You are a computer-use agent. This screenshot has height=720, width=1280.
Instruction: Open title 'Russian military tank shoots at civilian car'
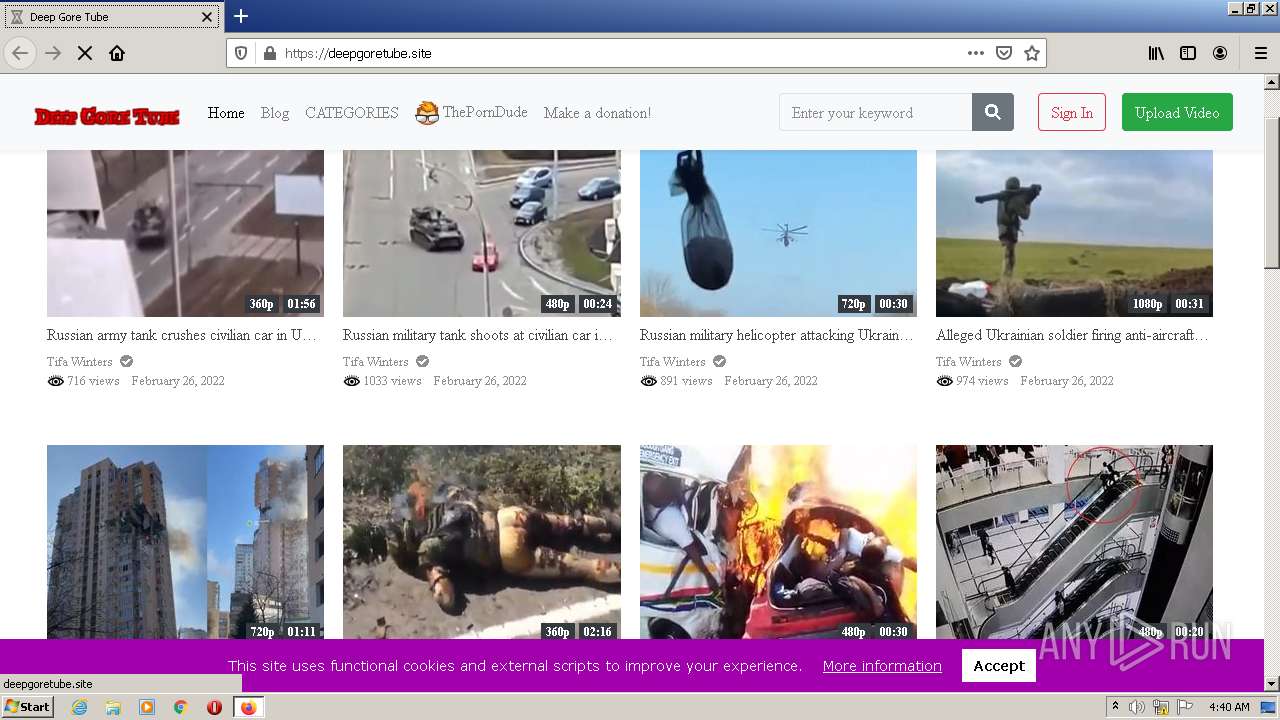point(478,335)
